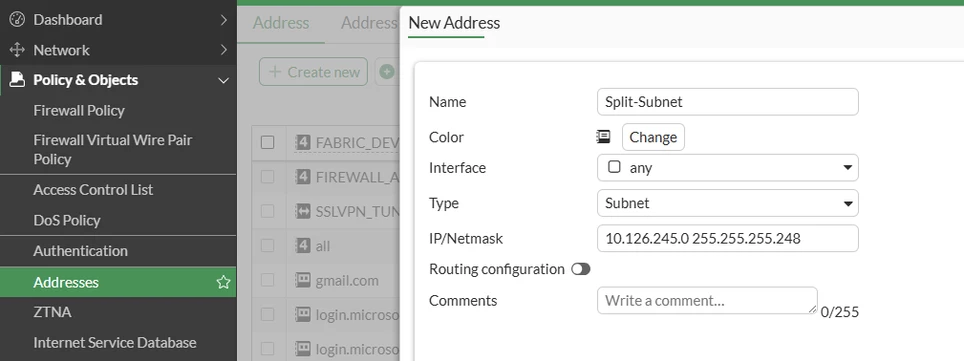Select Addresses in the sidebar
The height and width of the screenshot is (361, 964).
[x=118, y=282]
